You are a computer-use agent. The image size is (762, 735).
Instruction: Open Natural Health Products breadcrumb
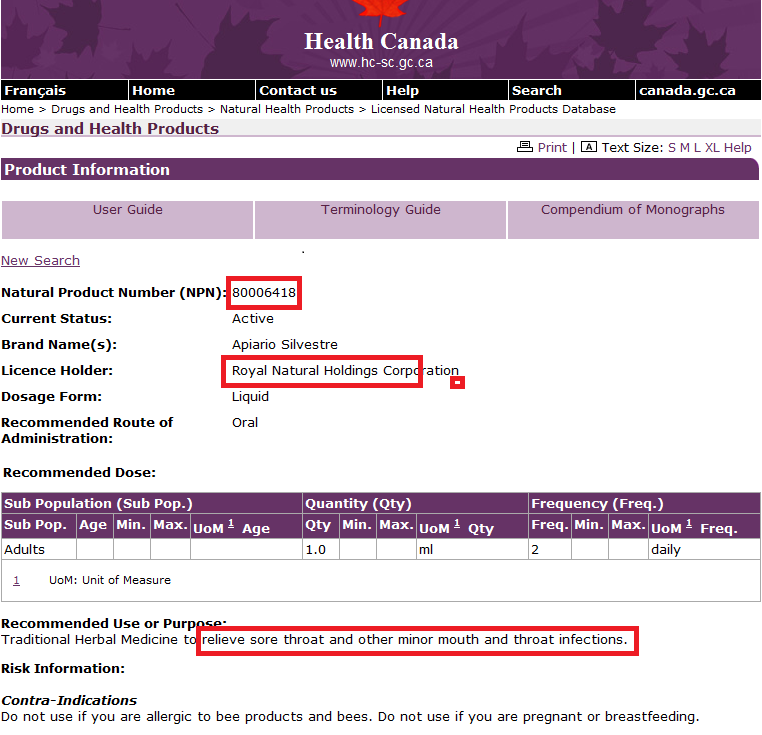point(287,109)
